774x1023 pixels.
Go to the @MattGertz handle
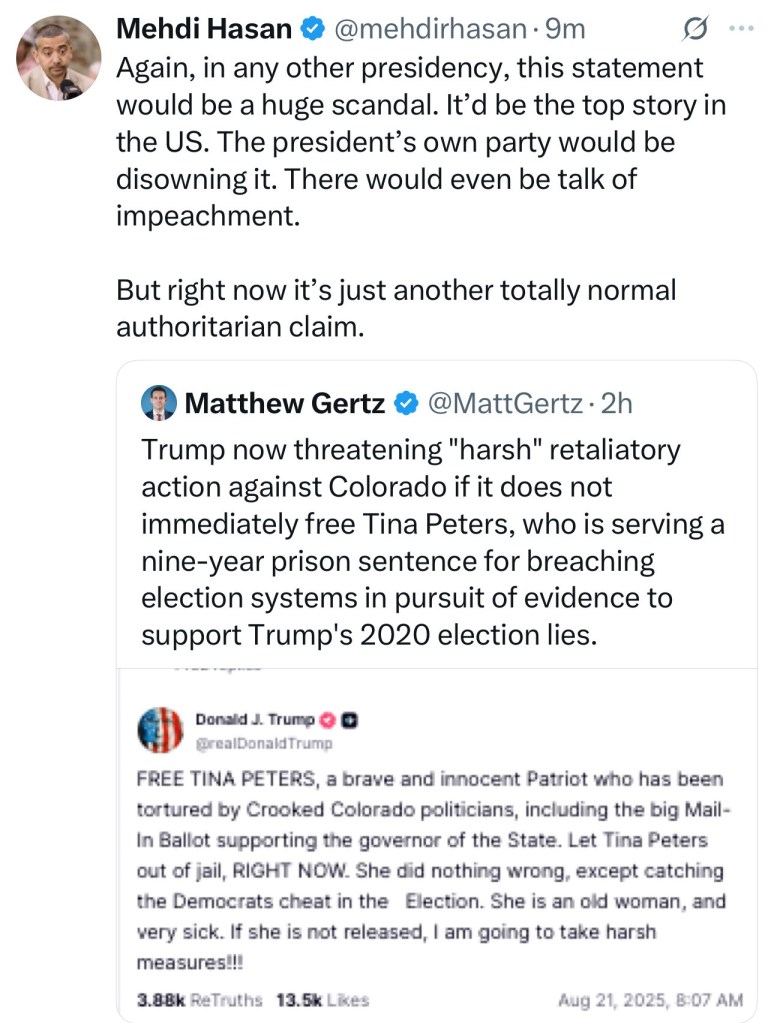pos(503,403)
